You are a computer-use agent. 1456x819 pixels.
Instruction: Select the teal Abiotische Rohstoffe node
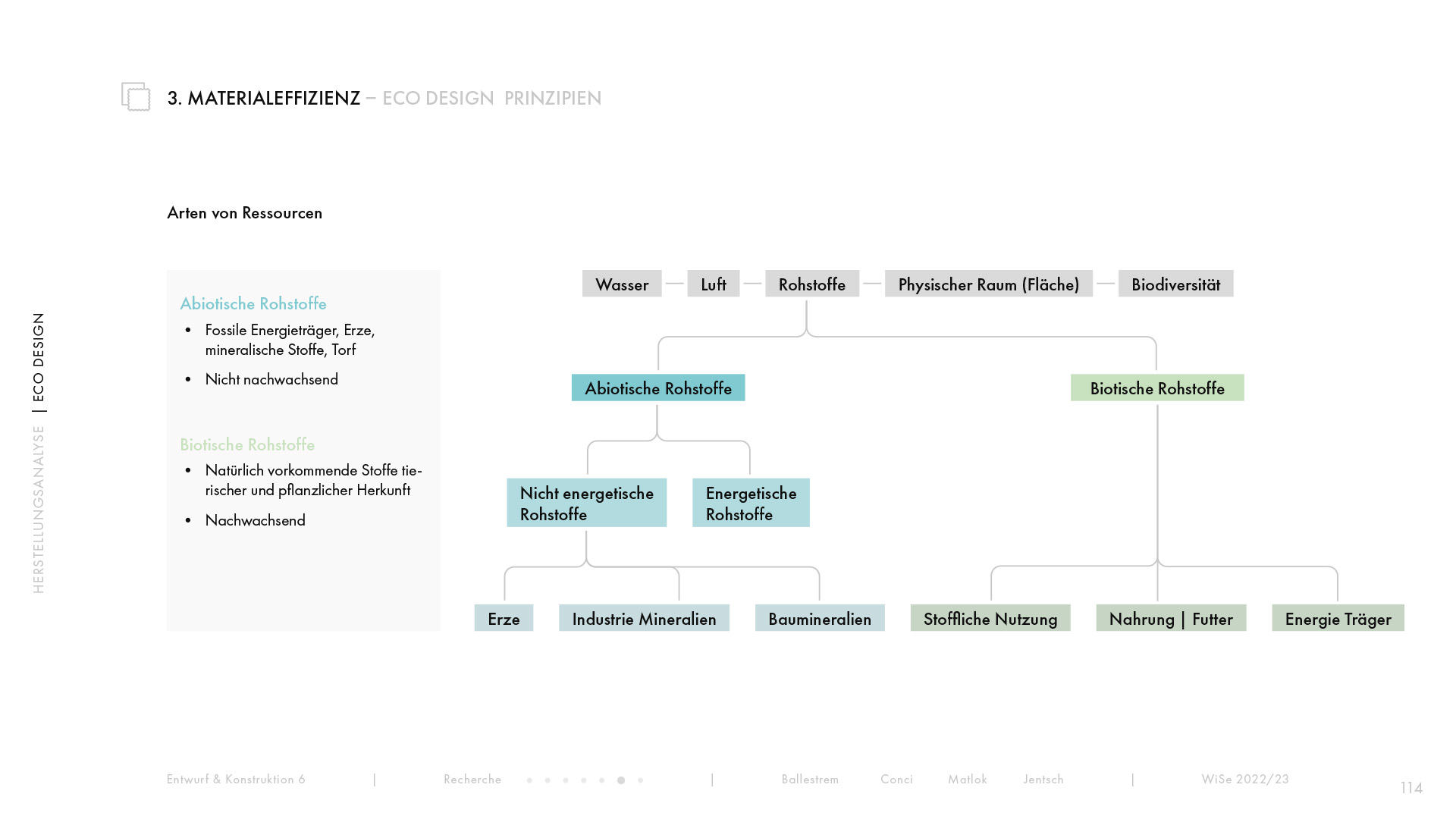(x=658, y=388)
